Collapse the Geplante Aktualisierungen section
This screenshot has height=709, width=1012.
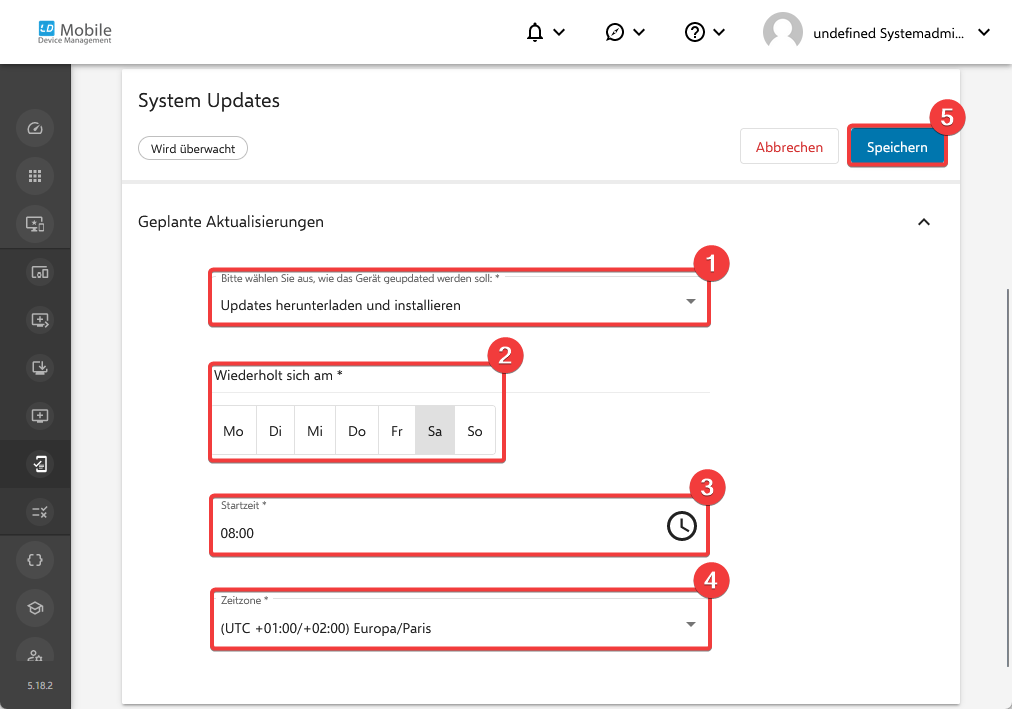pos(924,222)
